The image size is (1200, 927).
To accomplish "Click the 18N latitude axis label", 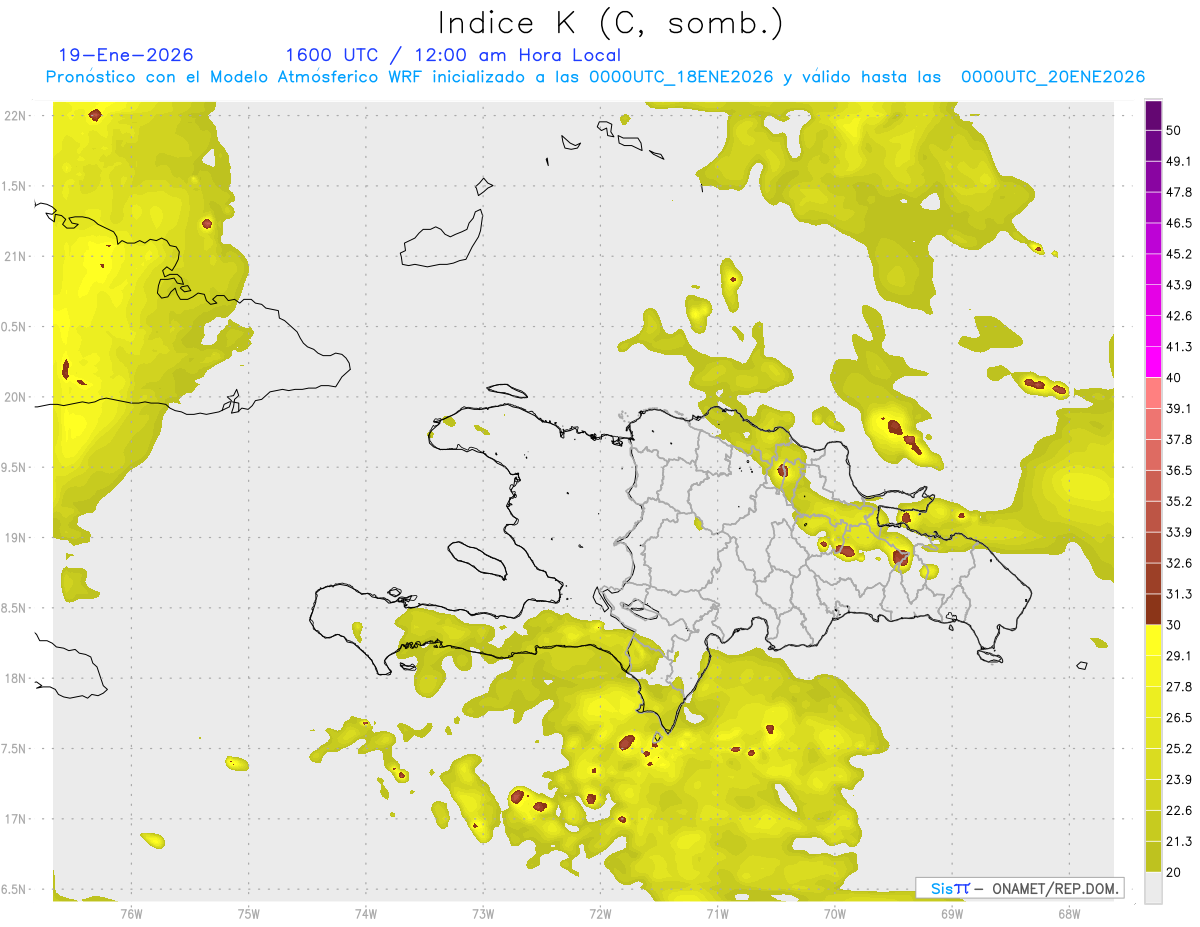I will click(15, 678).
